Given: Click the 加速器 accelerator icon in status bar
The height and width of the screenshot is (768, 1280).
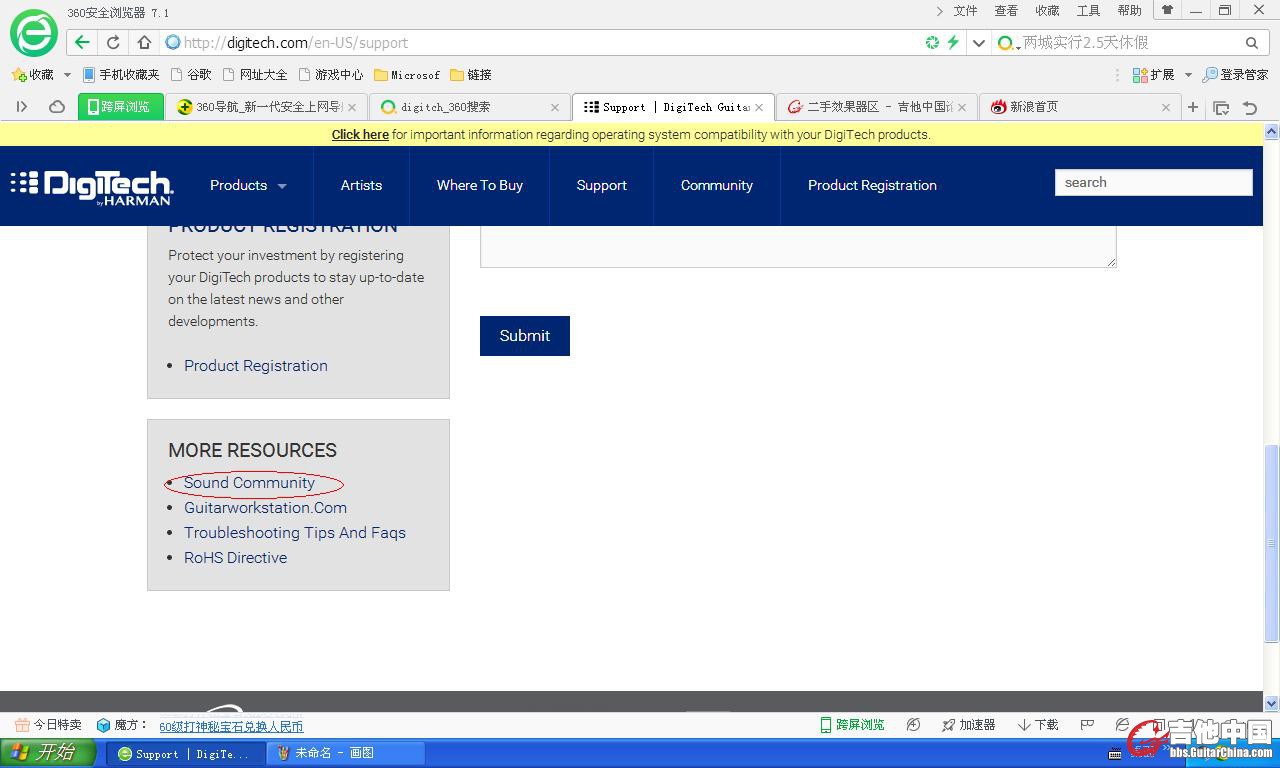Looking at the screenshot, I should click(968, 725).
